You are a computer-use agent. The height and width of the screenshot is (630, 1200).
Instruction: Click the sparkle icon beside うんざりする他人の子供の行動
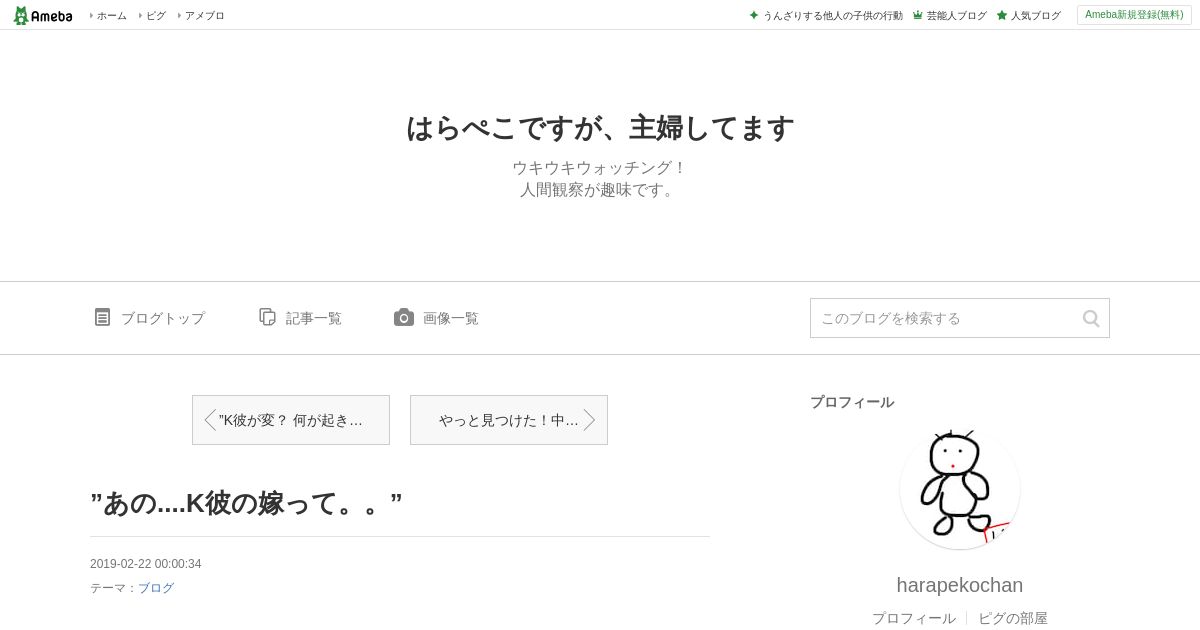pyautogui.click(x=754, y=15)
